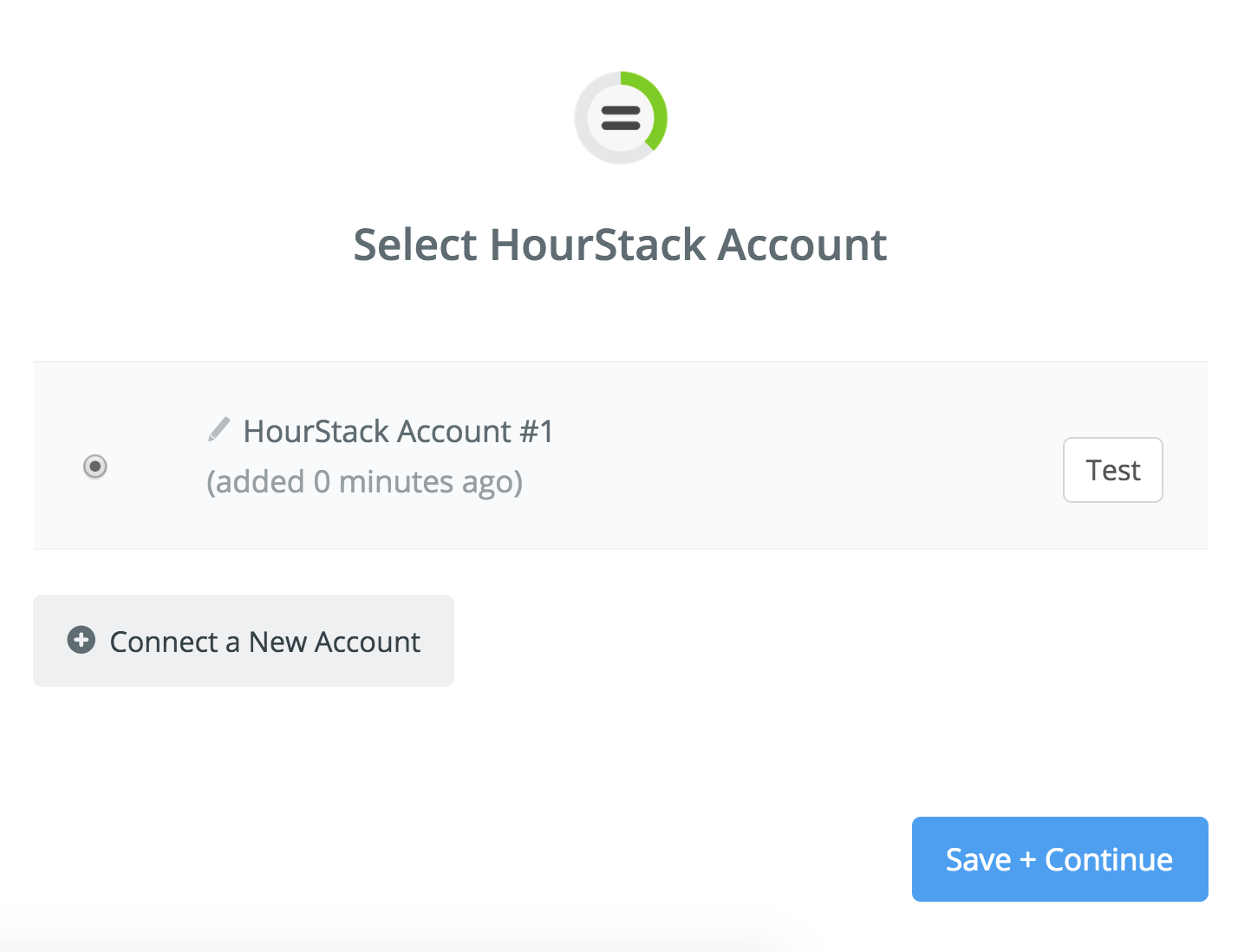Click the word "Connect" in gray button

pos(164,642)
